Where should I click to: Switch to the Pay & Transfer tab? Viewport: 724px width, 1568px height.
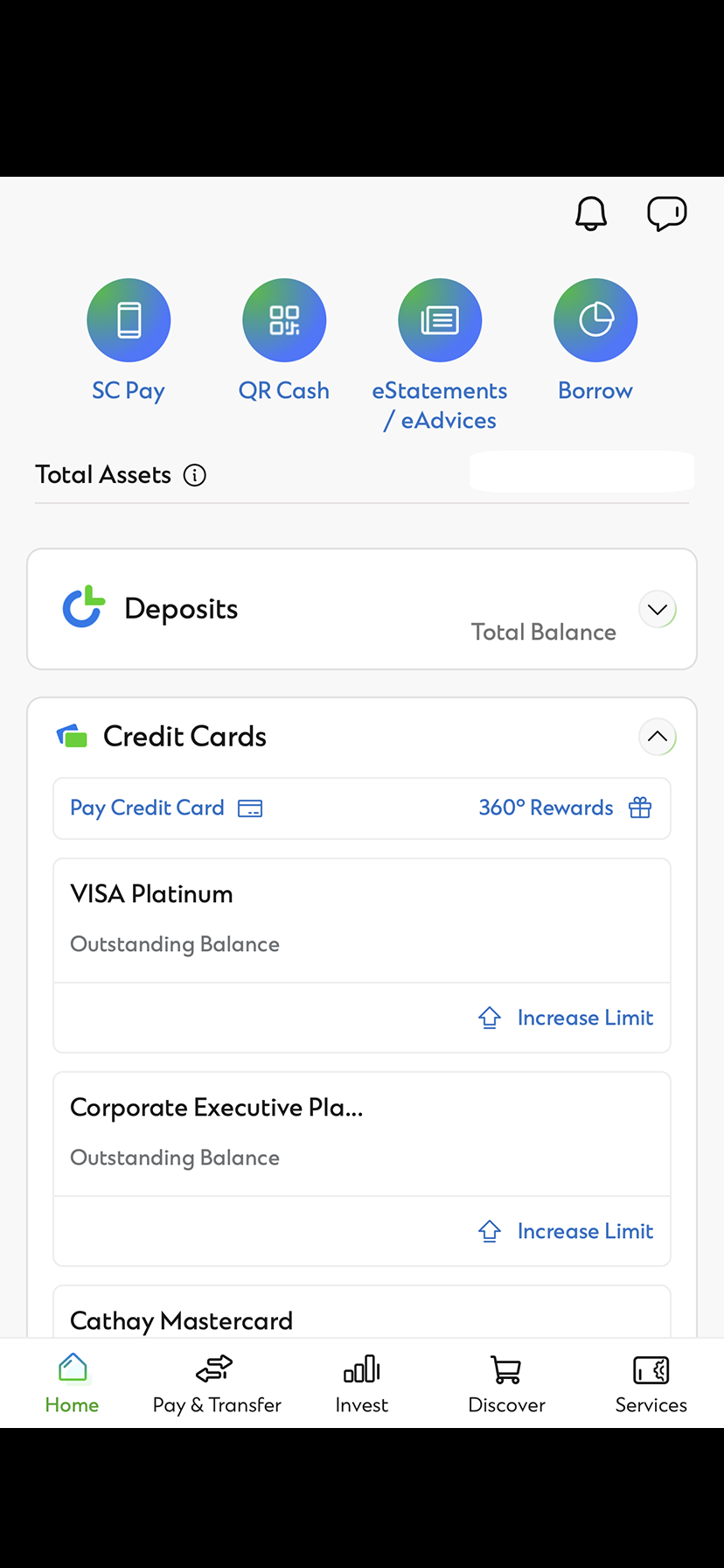point(216,1382)
